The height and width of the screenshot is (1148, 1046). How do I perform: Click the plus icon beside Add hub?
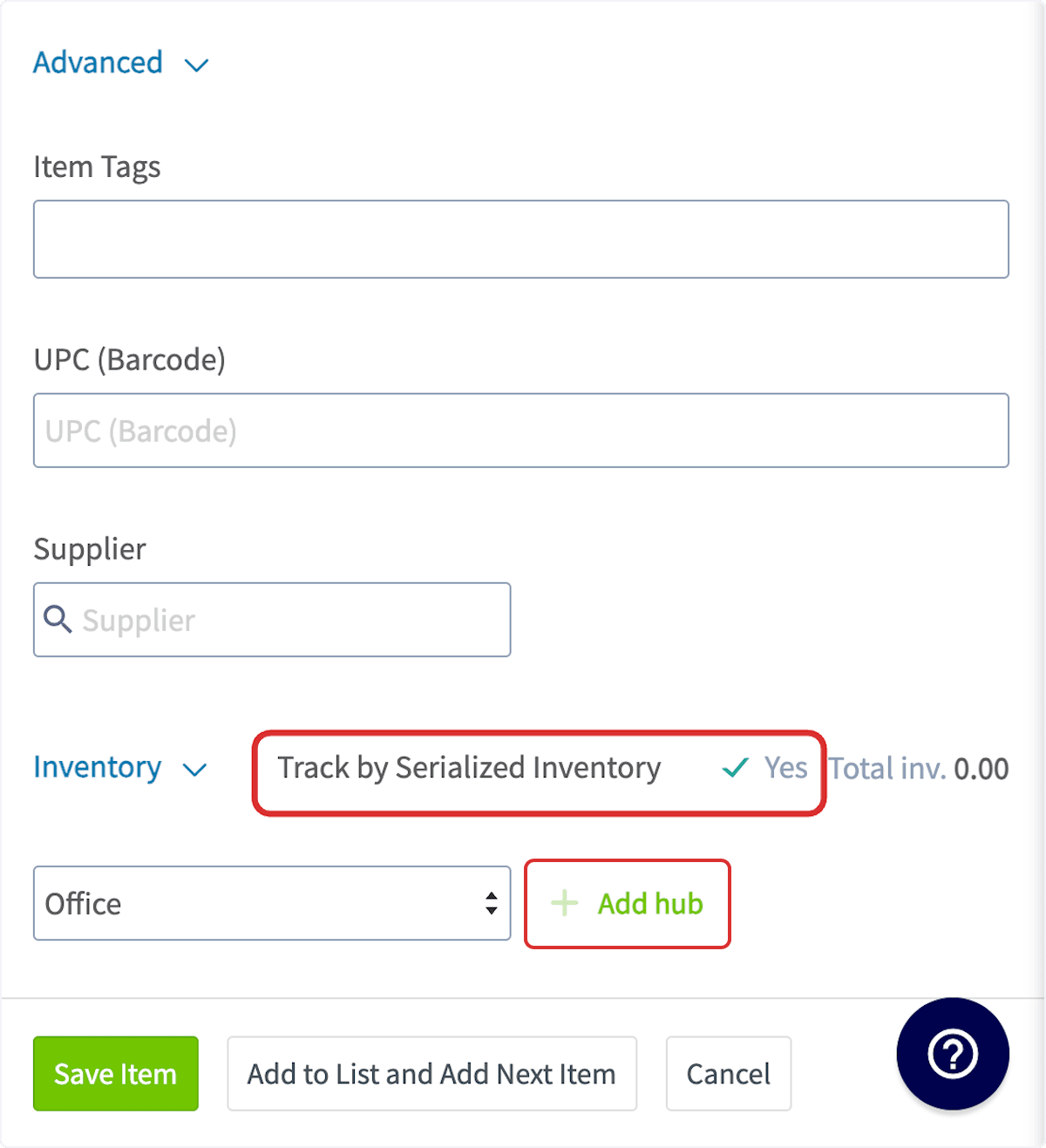coord(565,903)
